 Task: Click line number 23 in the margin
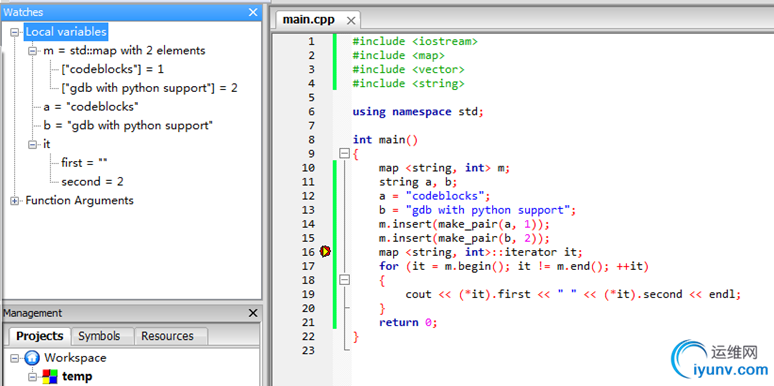pos(308,350)
